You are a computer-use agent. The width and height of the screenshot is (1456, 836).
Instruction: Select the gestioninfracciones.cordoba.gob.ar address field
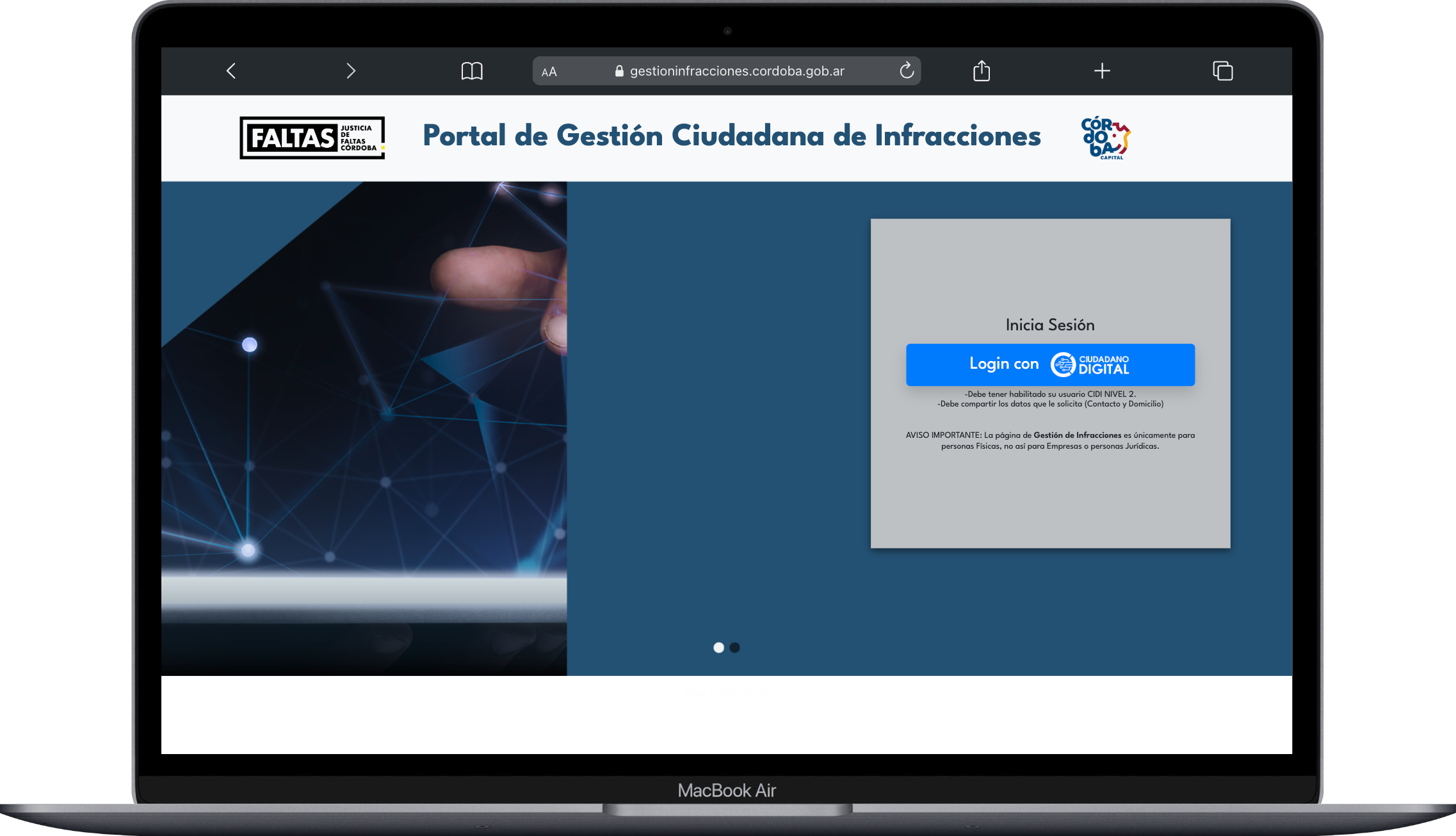pyautogui.click(x=727, y=70)
